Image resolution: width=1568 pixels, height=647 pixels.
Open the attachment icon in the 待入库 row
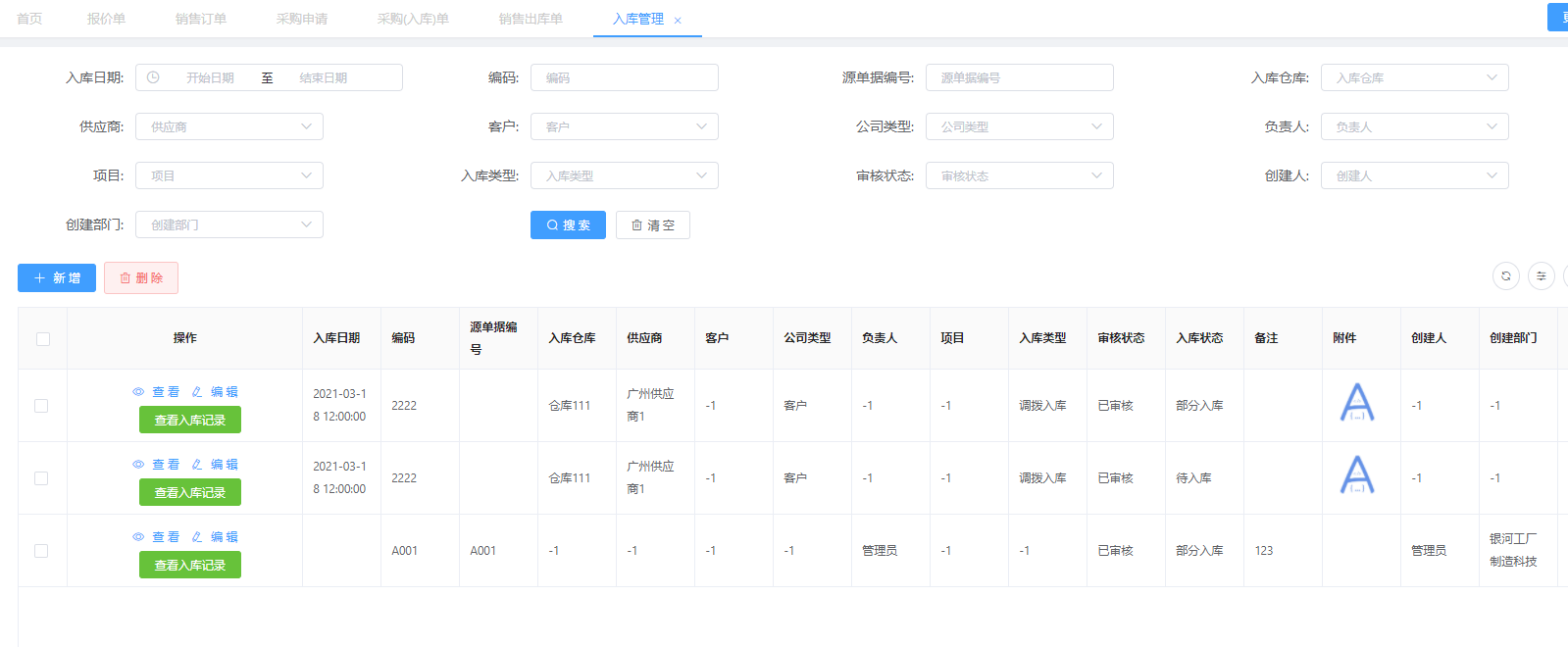tap(1357, 474)
